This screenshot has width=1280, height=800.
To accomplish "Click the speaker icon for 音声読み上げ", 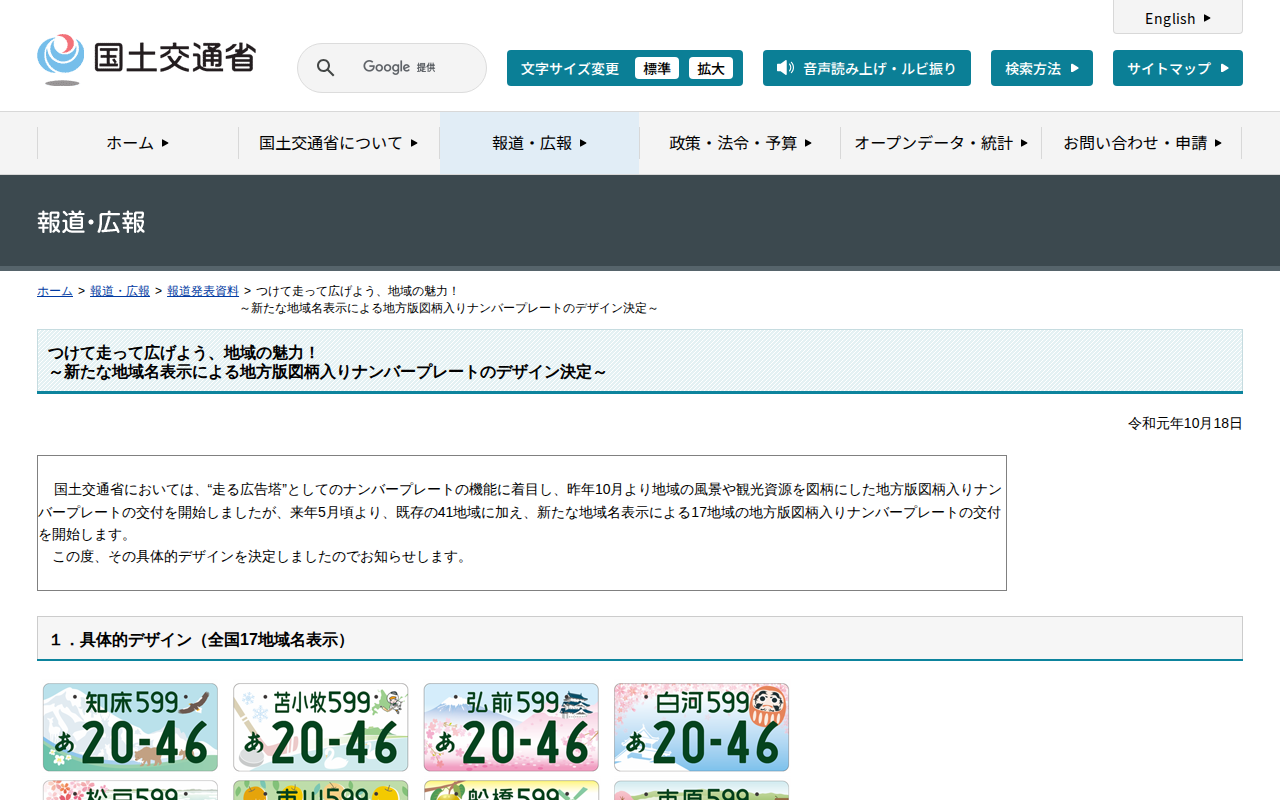I will 785,68.
